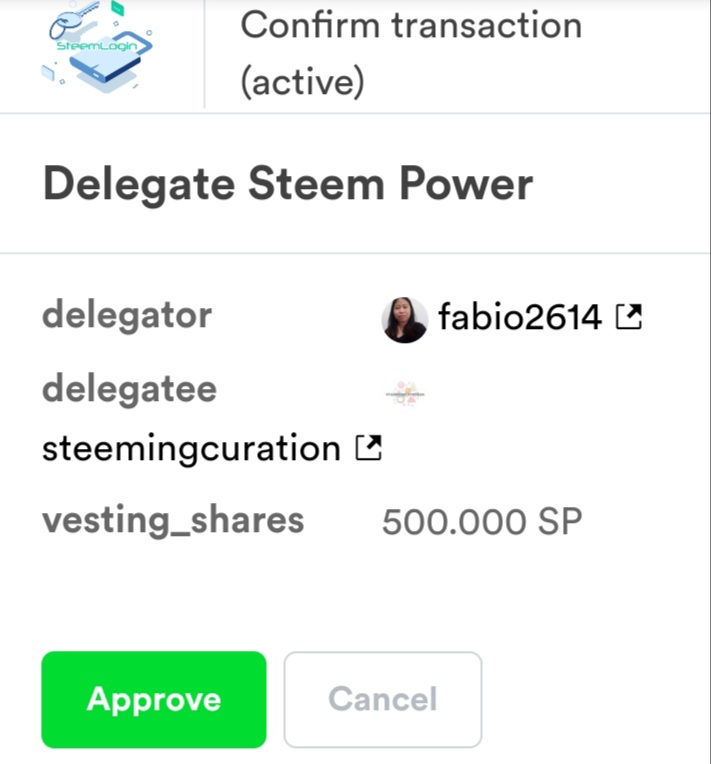Open the fabio2614 delegator username link
The width and height of the screenshot is (711, 764).
tap(519, 318)
